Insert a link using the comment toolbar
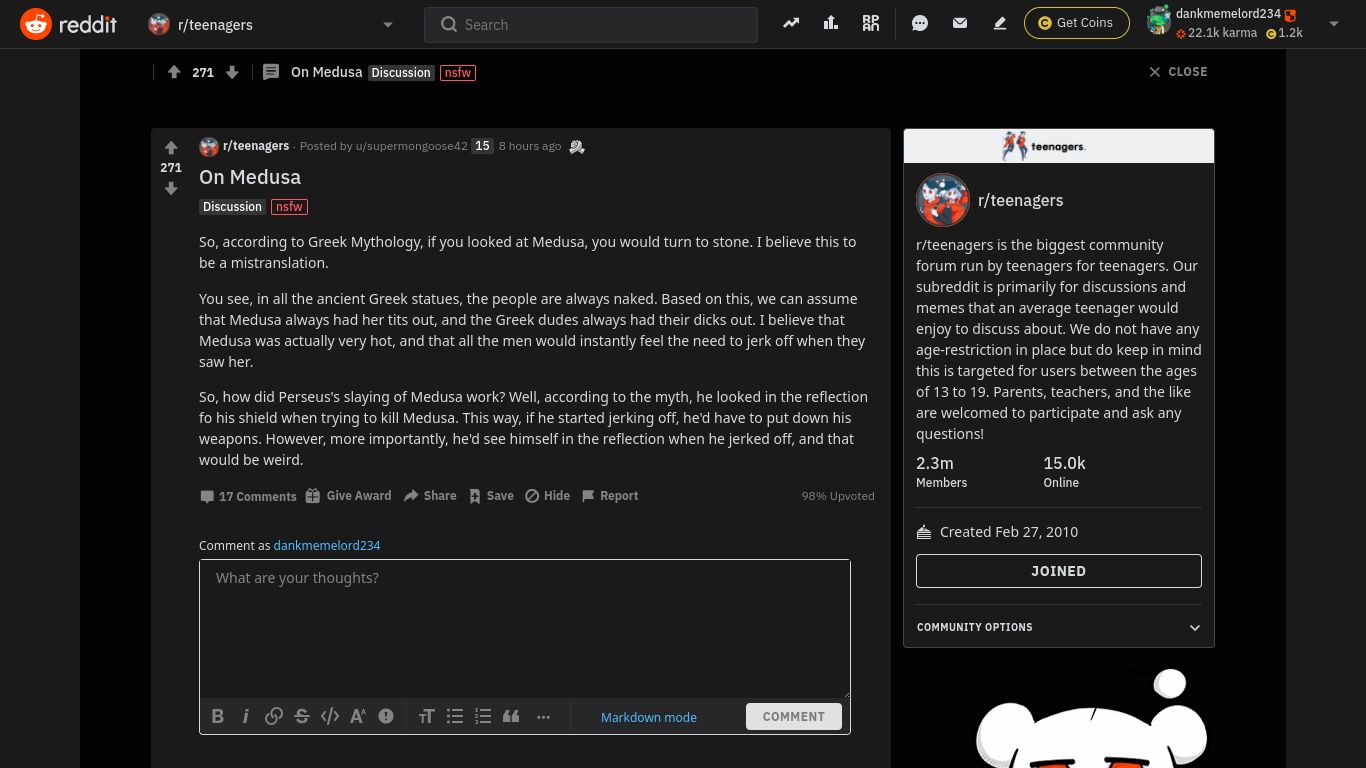 click(274, 716)
